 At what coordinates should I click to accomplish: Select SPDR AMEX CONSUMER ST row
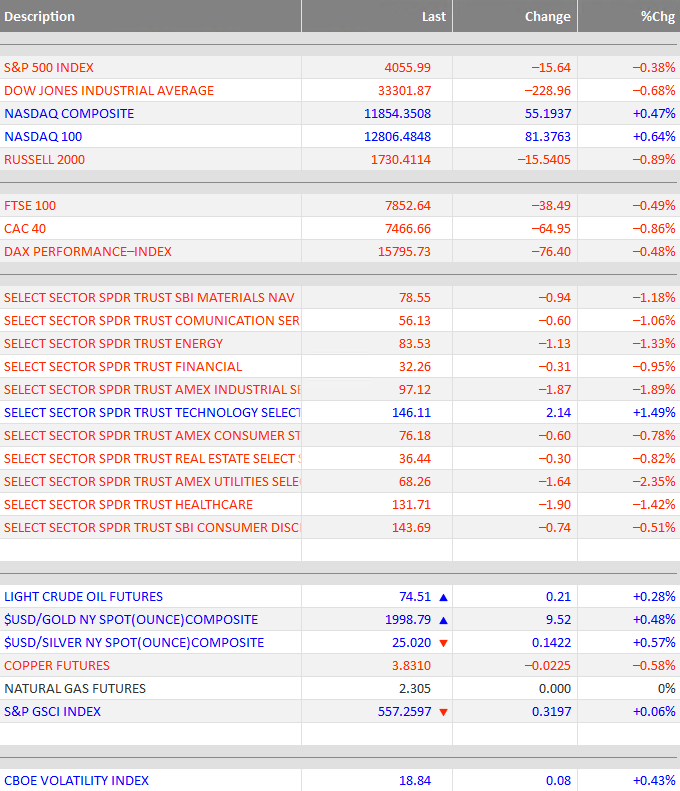tap(340, 436)
